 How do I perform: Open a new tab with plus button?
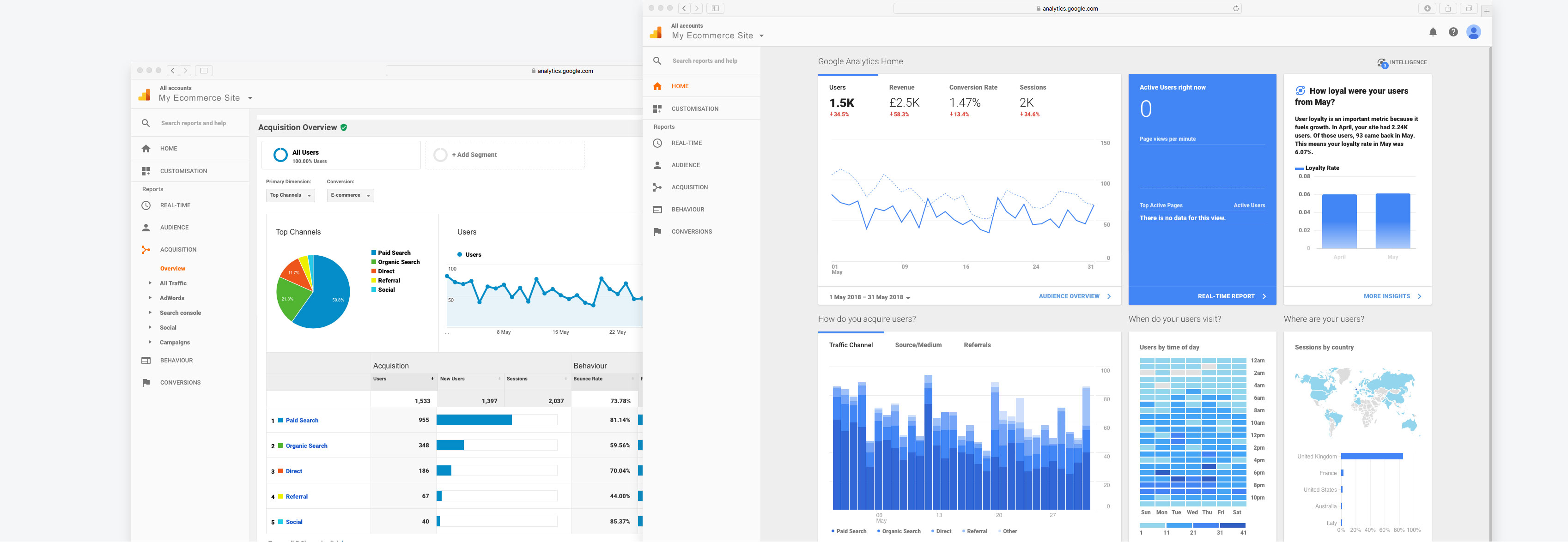(1486, 11)
